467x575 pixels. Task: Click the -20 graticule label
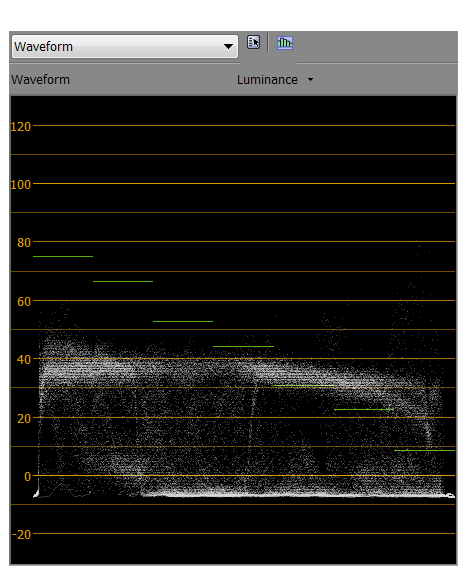click(x=21, y=534)
